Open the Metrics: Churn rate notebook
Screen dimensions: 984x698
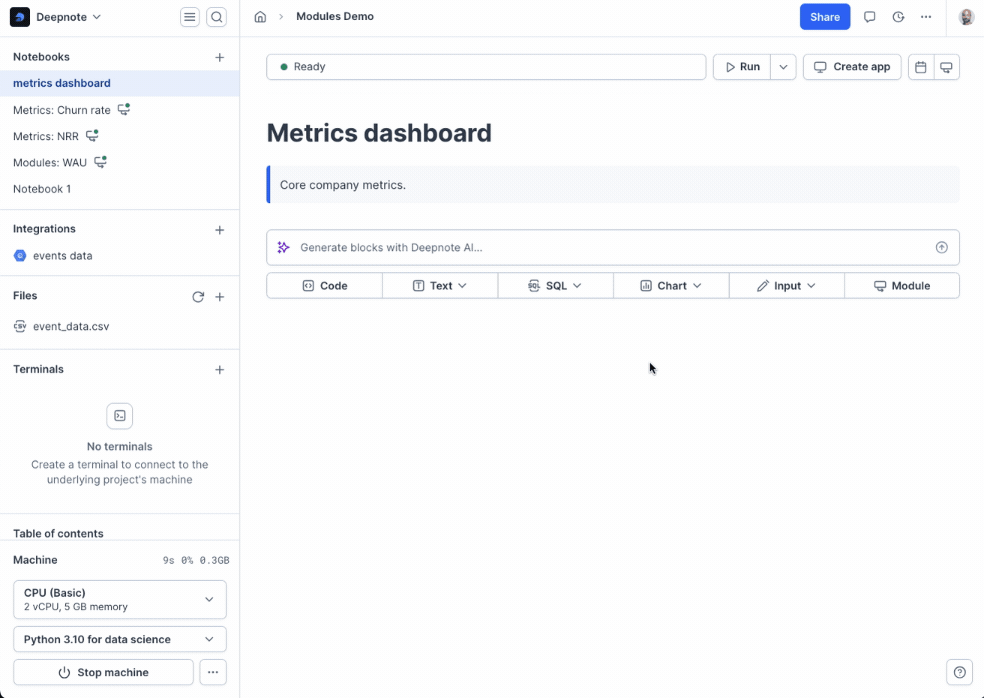pyautogui.click(x=62, y=110)
